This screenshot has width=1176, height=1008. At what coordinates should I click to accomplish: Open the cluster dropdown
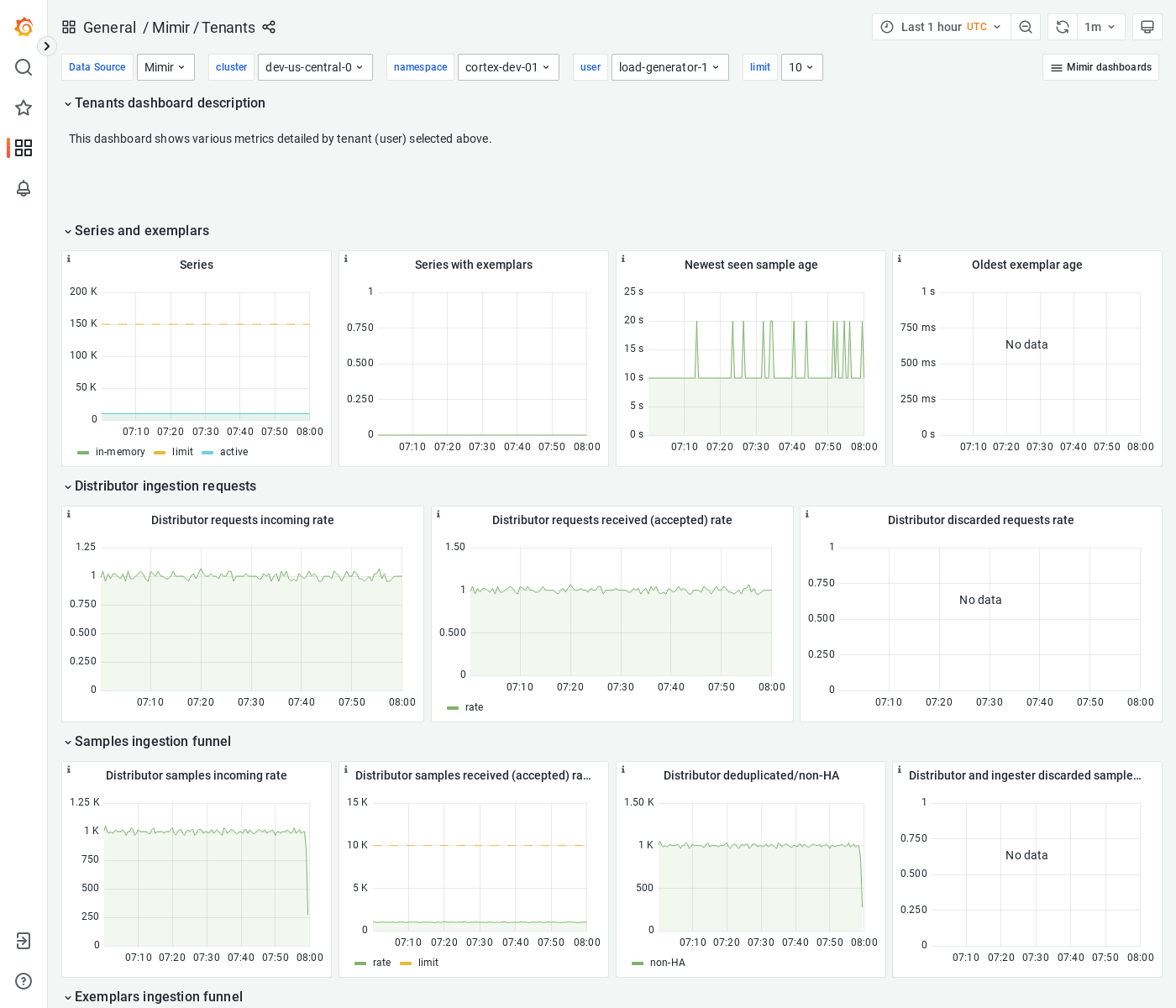click(x=315, y=66)
